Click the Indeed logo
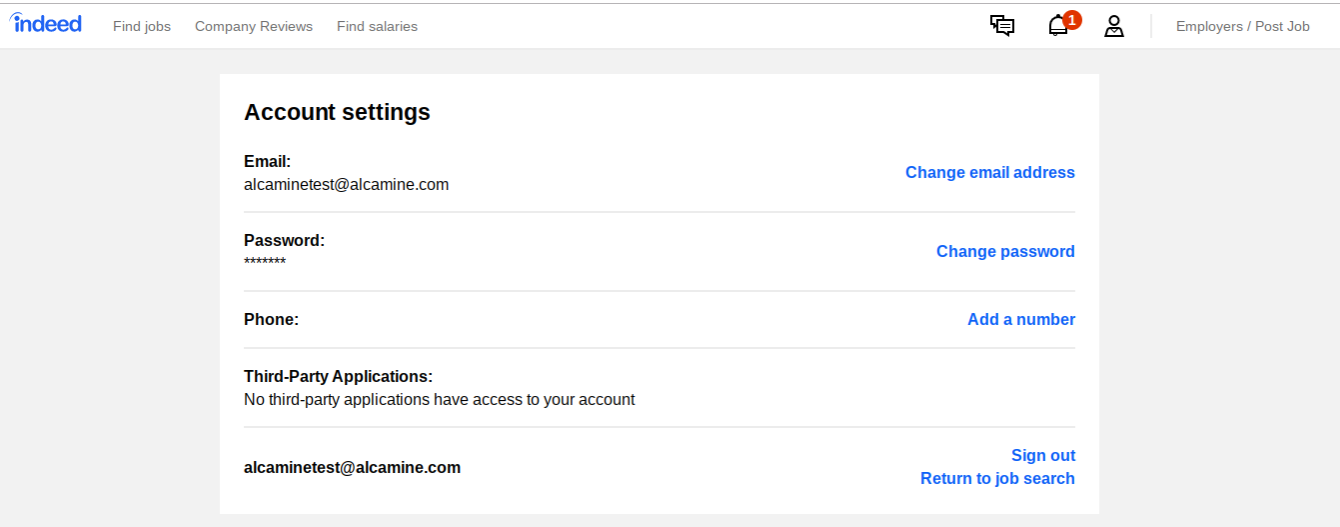The height and width of the screenshot is (527, 1340). [x=46, y=24]
